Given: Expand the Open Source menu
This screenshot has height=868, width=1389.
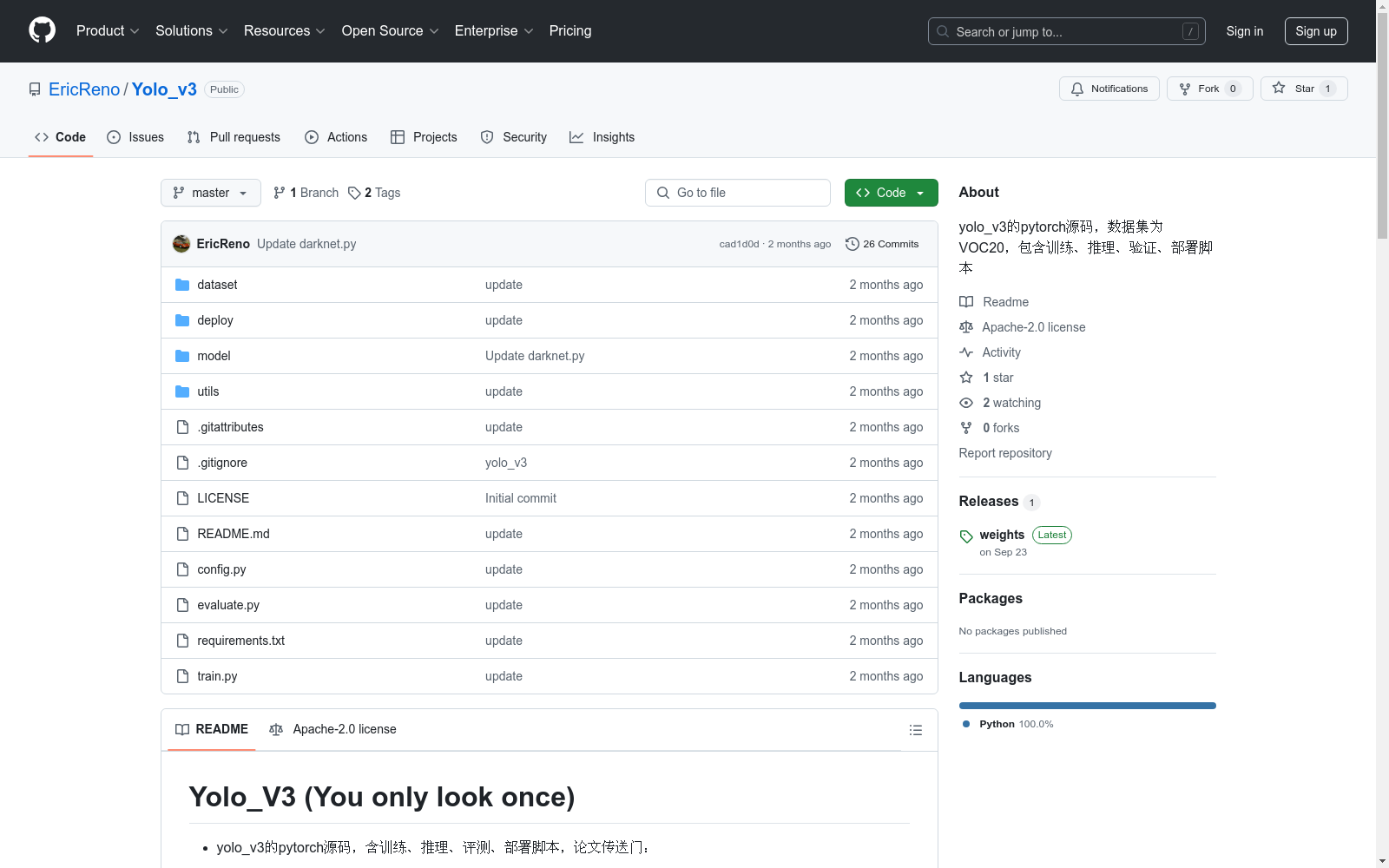Looking at the screenshot, I should (391, 30).
